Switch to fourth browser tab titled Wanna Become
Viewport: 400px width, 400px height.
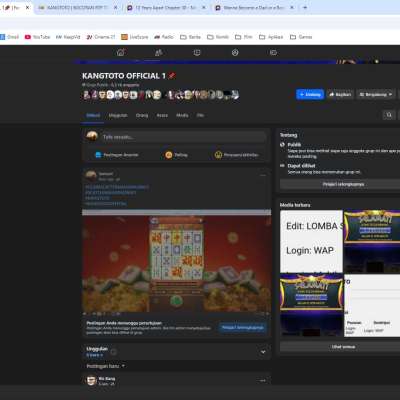point(253,7)
